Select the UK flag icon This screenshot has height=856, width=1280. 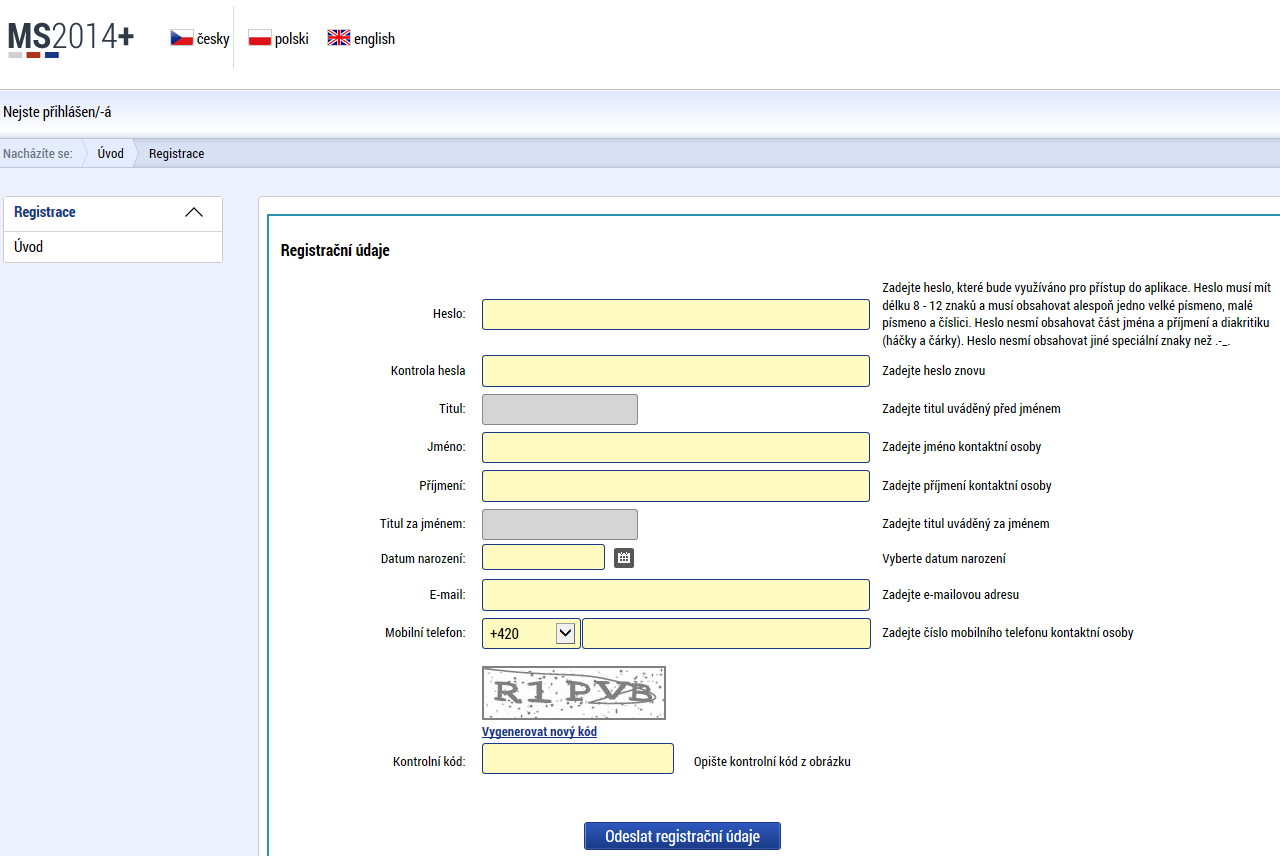tap(339, 38)
